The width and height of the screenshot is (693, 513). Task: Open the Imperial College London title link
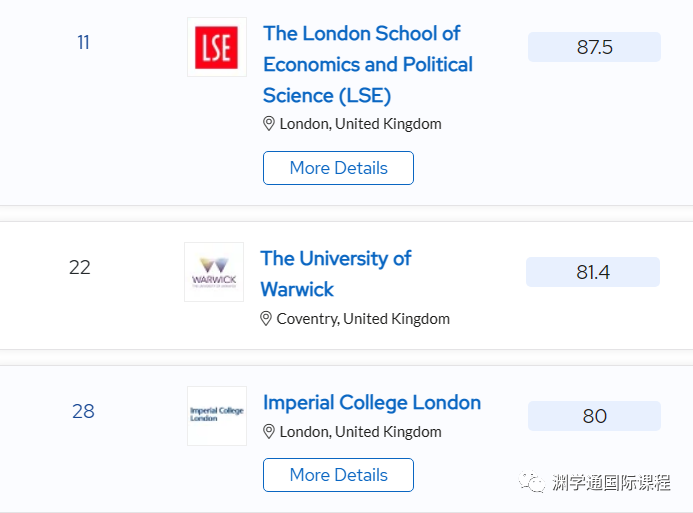coord(372,403)
